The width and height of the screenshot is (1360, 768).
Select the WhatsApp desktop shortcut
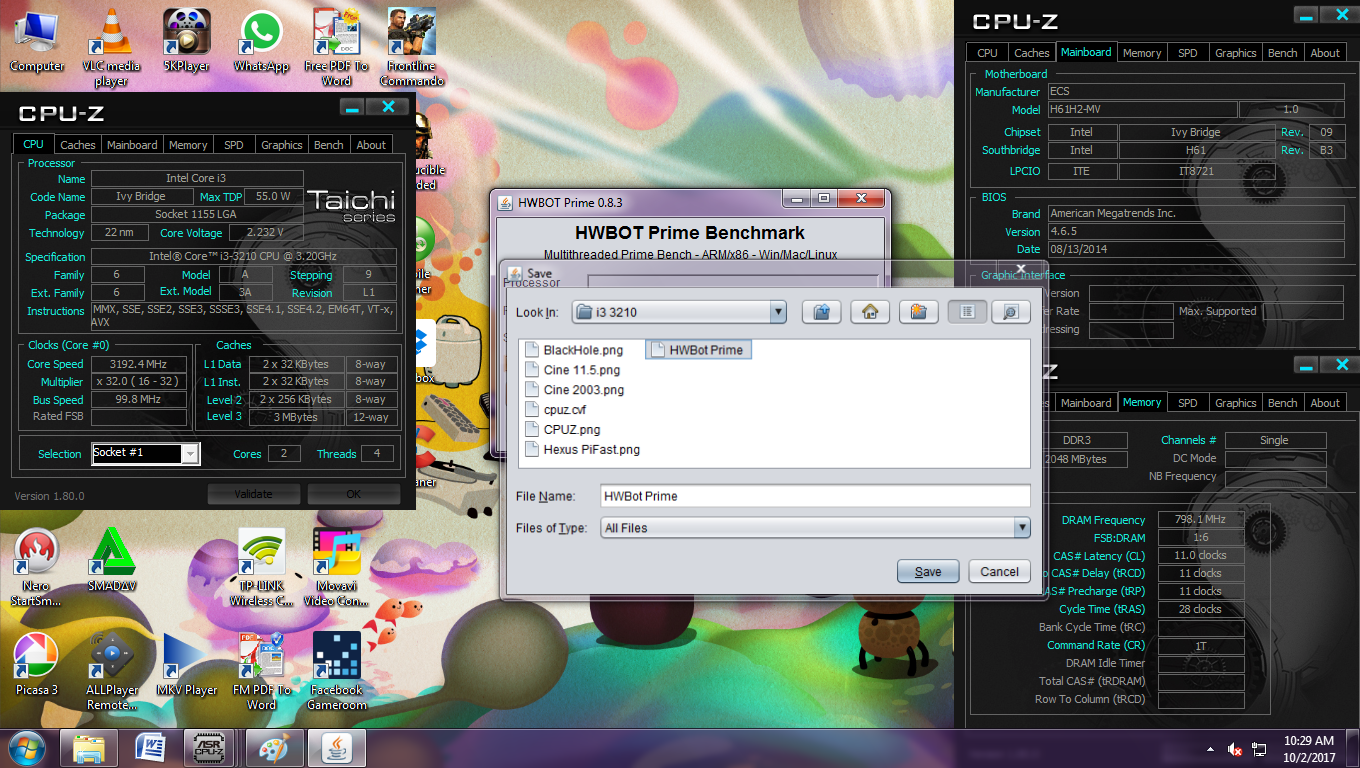pyautogui.click(x=261, y=42)
